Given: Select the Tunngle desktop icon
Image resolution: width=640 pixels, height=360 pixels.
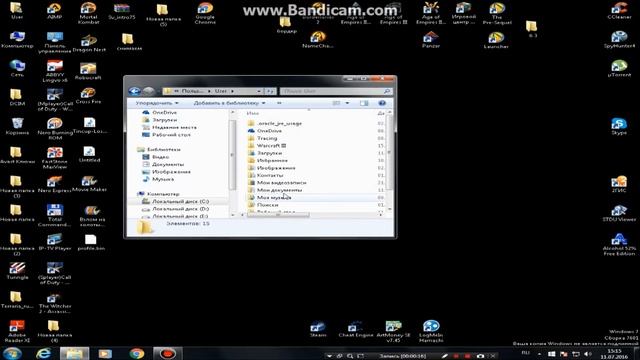Looking at the screenshot, I should click(17, 271).
